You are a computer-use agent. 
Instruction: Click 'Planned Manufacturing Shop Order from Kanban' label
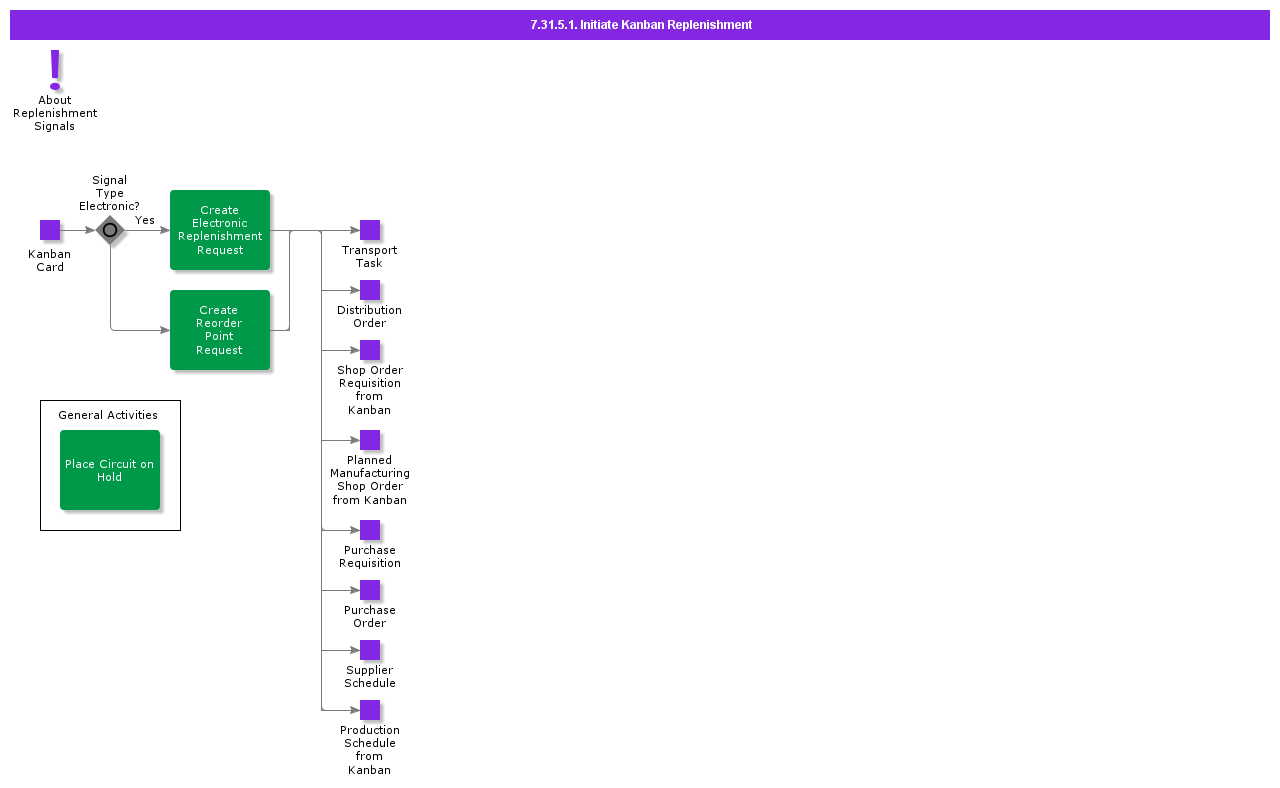pyautogui.click(x=370, y=480)
